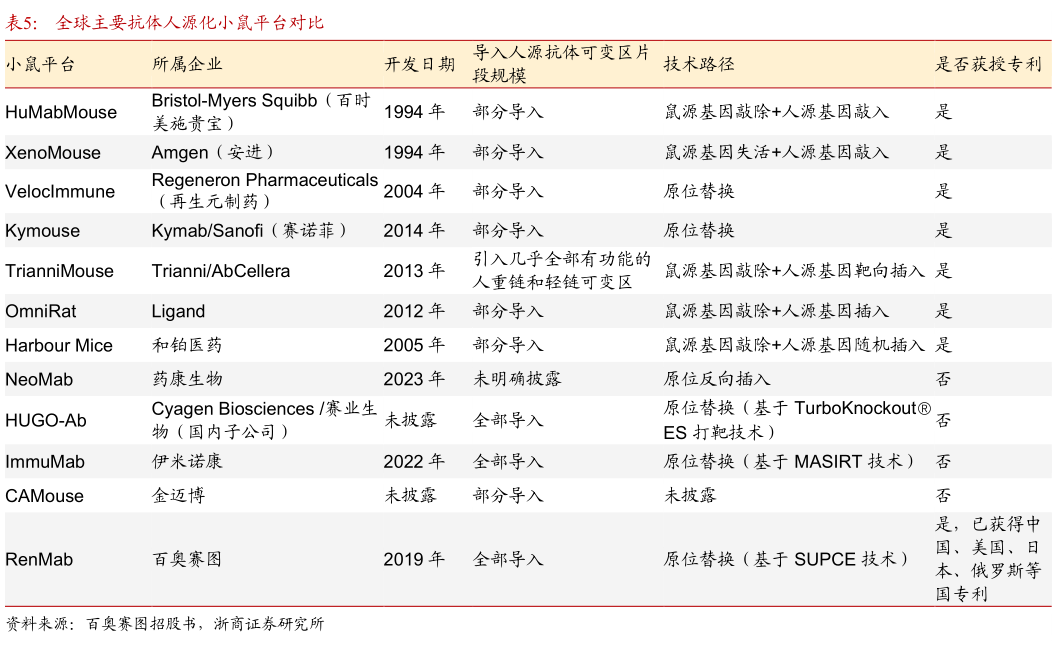Screen dimensions: 1057x646
Task: Click the Trianni/AbCellera company cell
Action: tap(220, 271)
